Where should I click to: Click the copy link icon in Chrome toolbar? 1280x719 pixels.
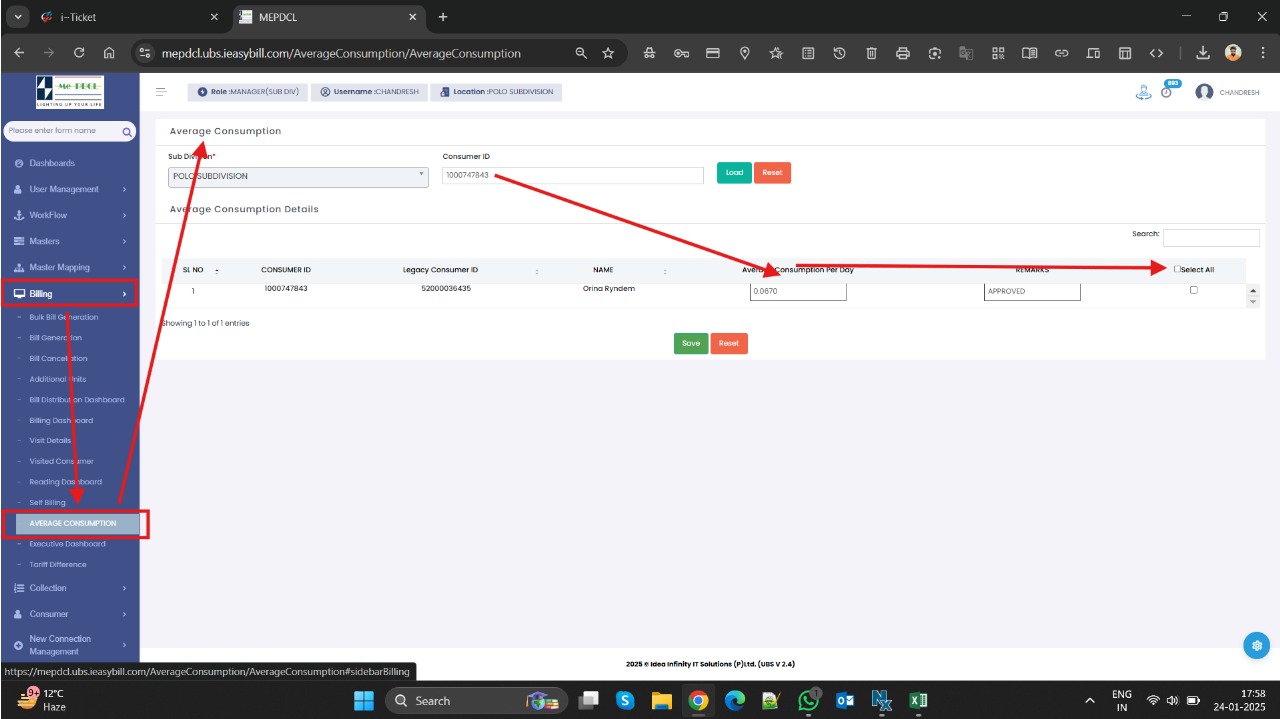(x=1062, y=53)
